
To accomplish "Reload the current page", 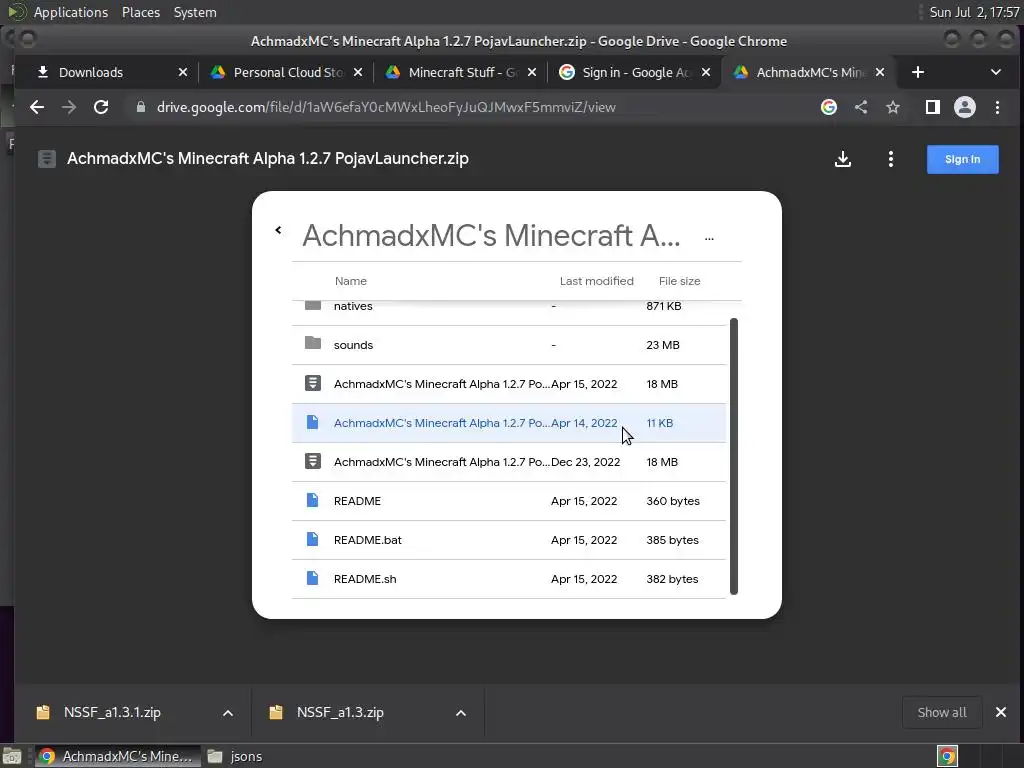I will pos(101,107).
